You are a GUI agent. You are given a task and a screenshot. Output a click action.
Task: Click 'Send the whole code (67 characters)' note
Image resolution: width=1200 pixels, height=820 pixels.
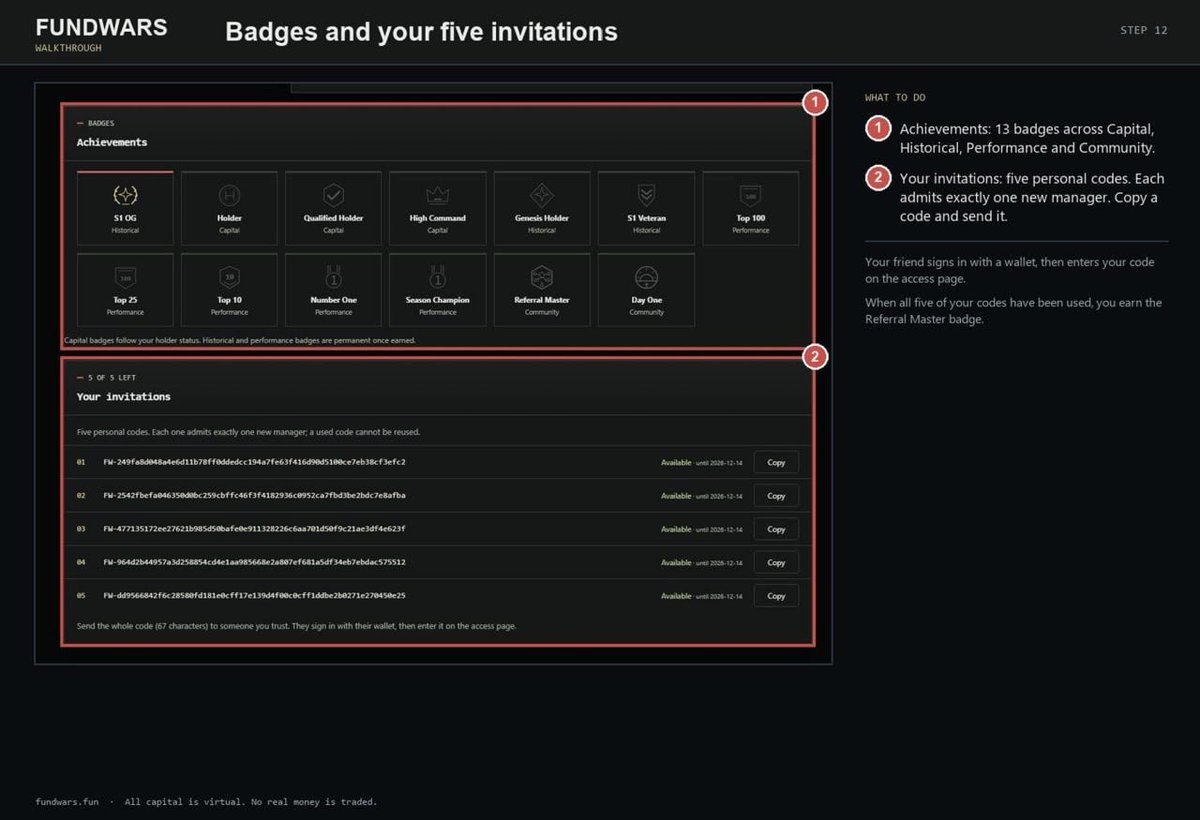[297, 626]
